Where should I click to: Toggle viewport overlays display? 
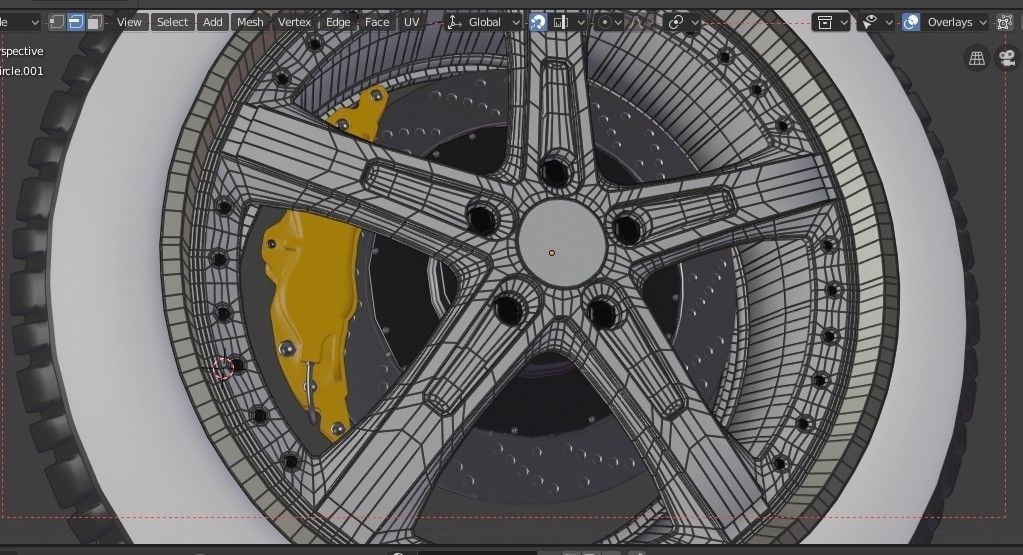[x=911, y=22]
